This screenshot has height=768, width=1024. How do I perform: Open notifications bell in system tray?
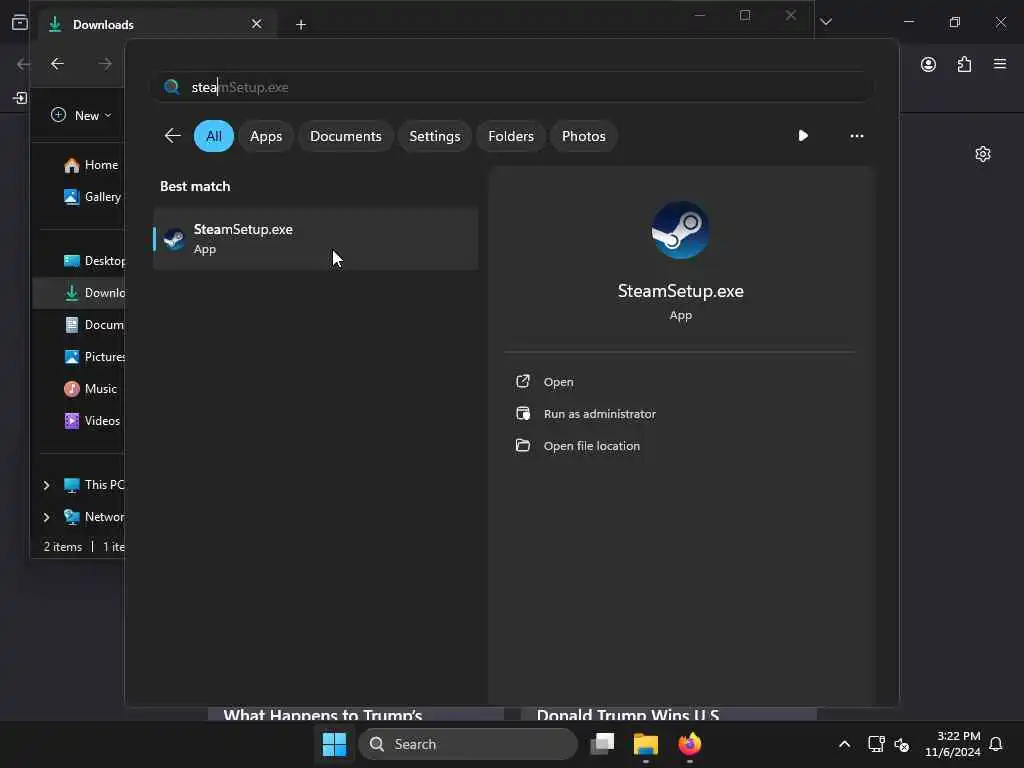996,744
